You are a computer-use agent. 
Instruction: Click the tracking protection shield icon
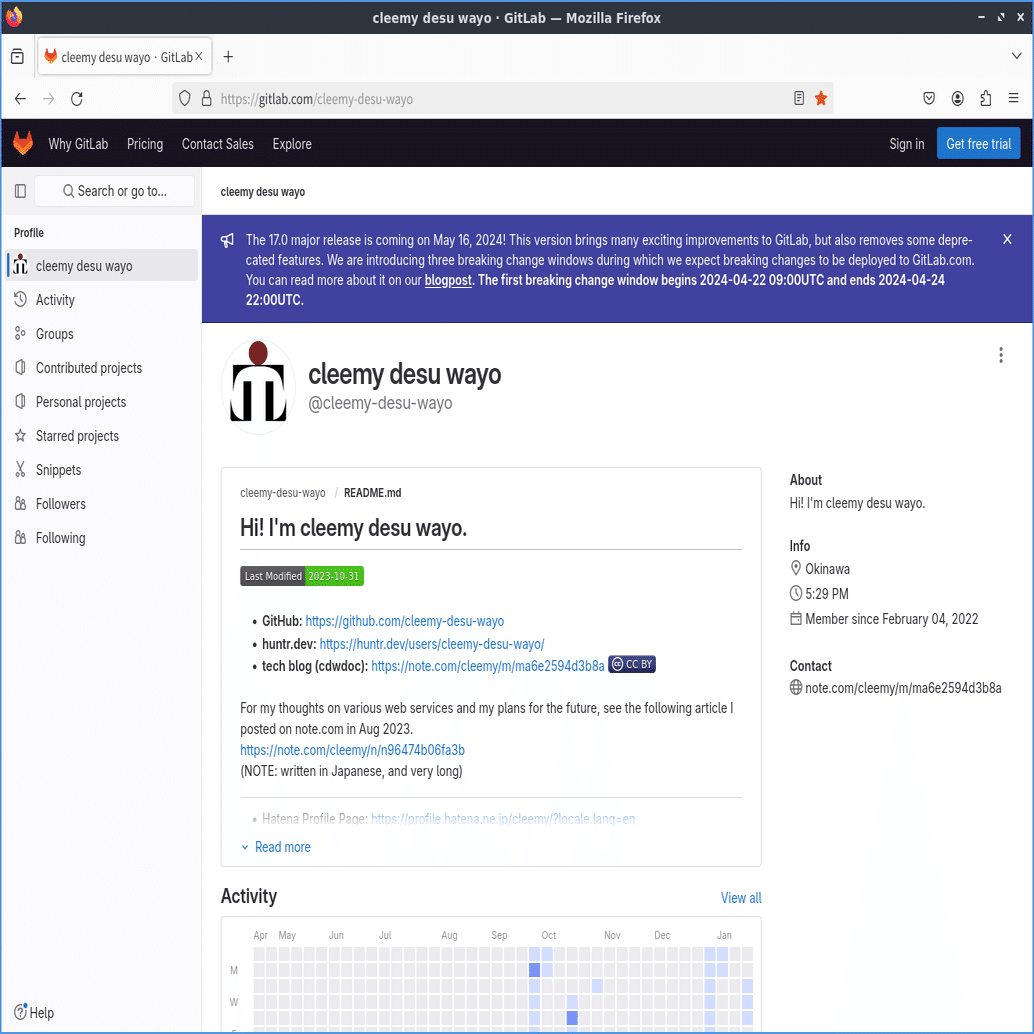[x=185, y=99]
